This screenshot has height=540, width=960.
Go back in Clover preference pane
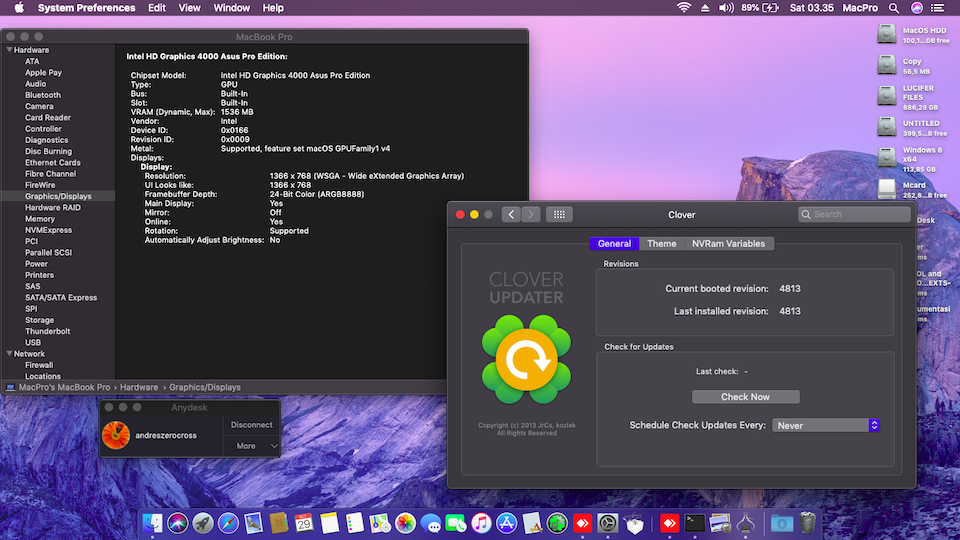511,214
